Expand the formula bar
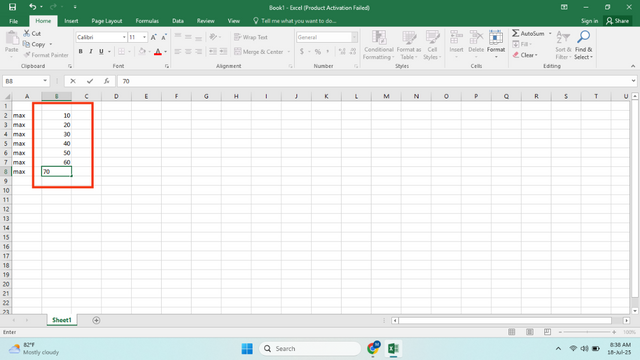Image resolution: width=640 pixels, height=360 pixels. coord(633,81)
